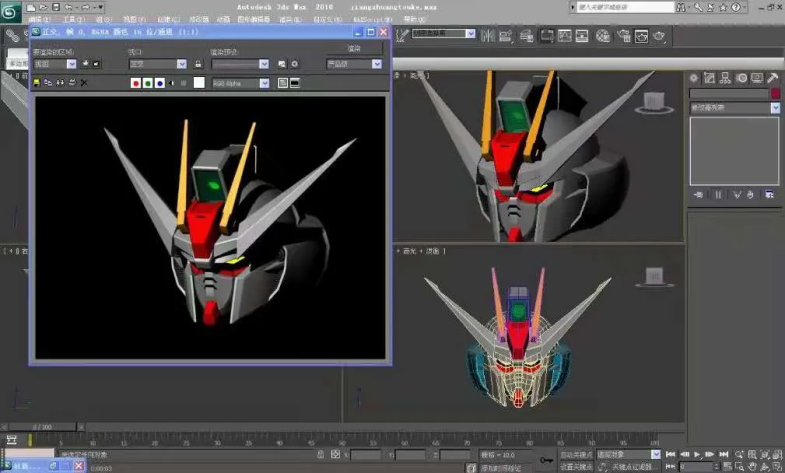Click the object color swatch in command panel
Image resolution: width=785 pixels, height=473 pixels.
pos(775,94)
